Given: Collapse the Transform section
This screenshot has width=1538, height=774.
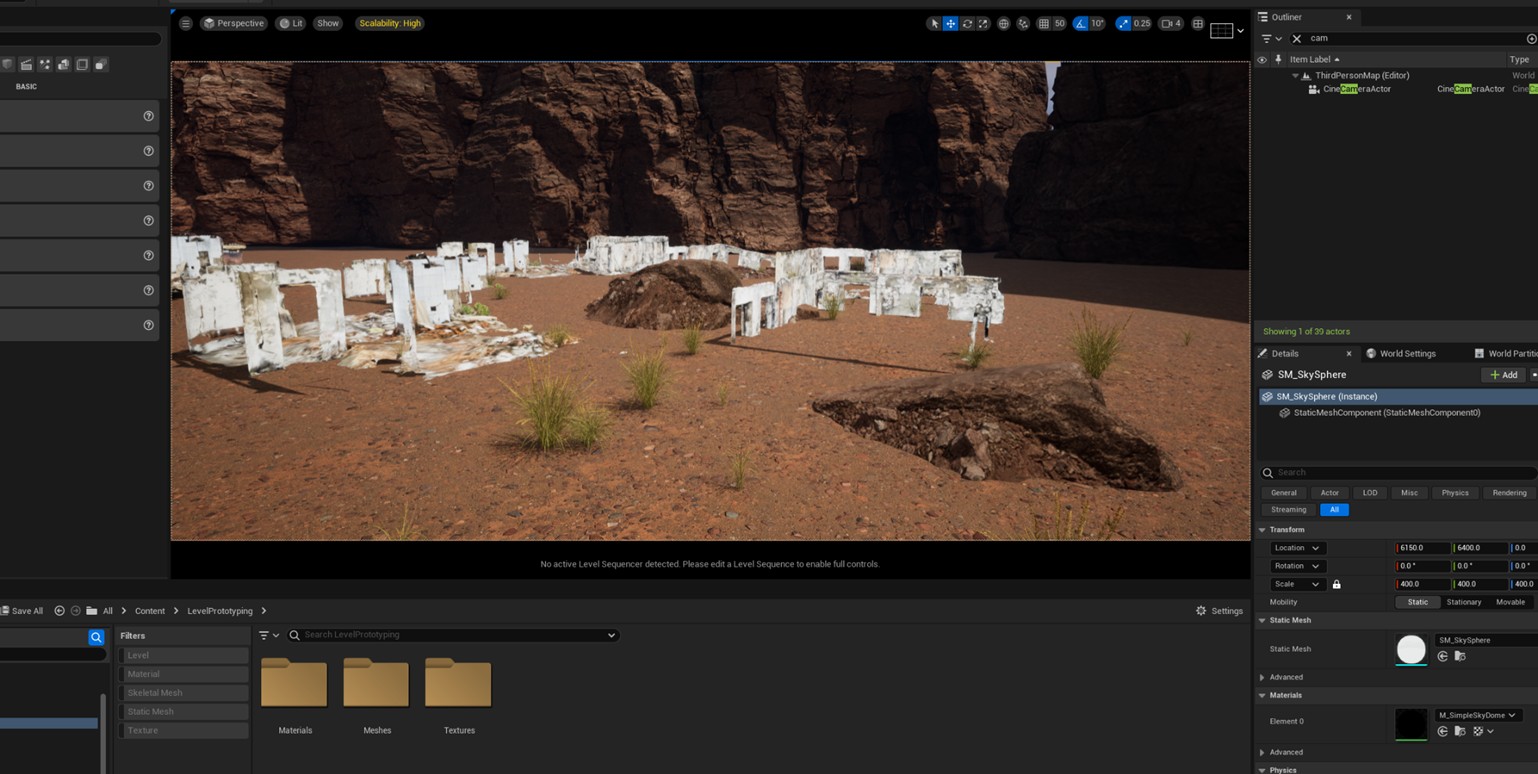Looking at the screenshot, I should 1262,530.
